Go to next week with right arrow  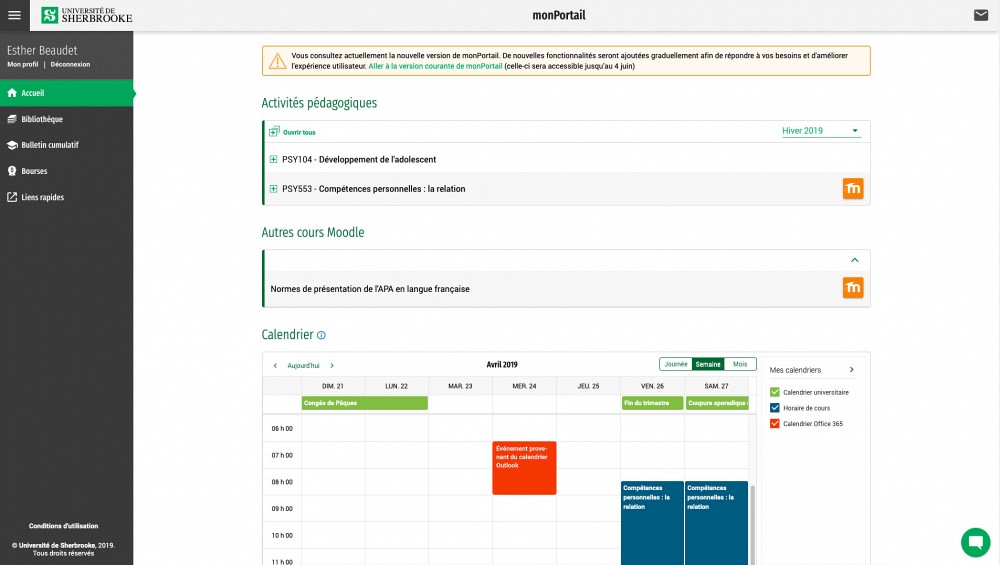332,366
